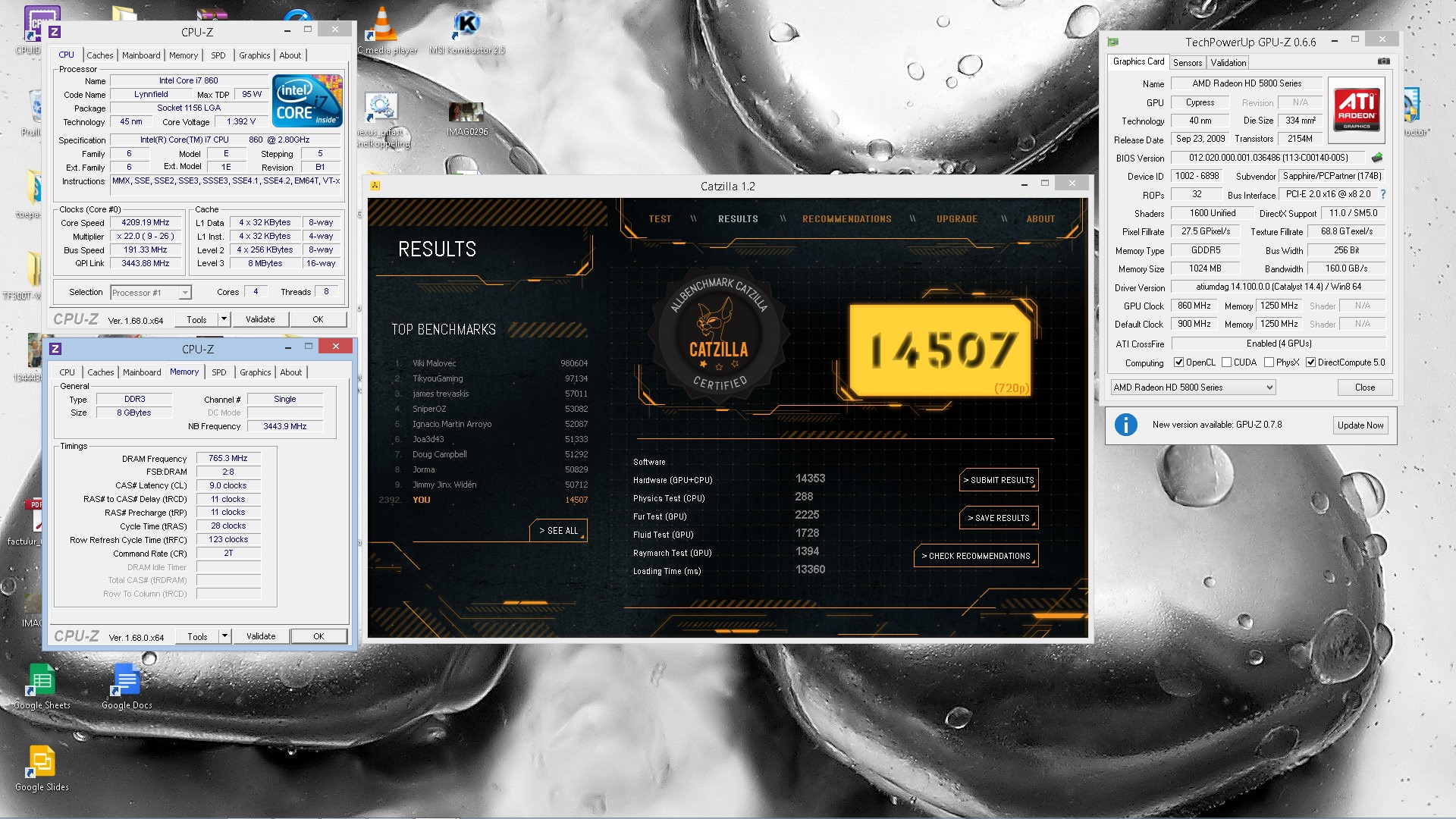Image resolution: width=1456 pixels, height=819 pixels.
Task: Toggle the OpenCL checkbox in GPU-Z
Action: [x=1178, y=362]
